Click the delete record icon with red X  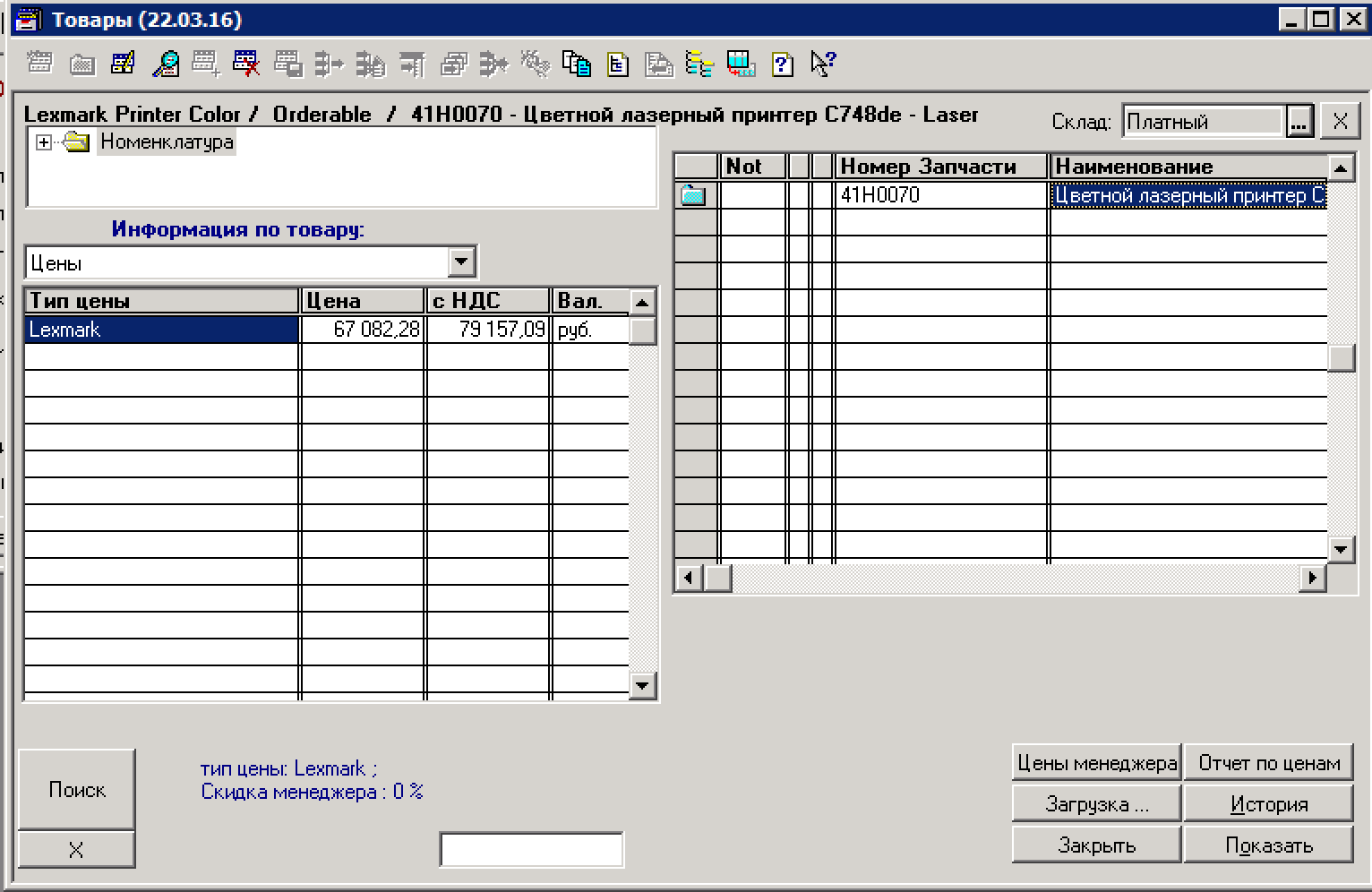[x=245, y=64]
